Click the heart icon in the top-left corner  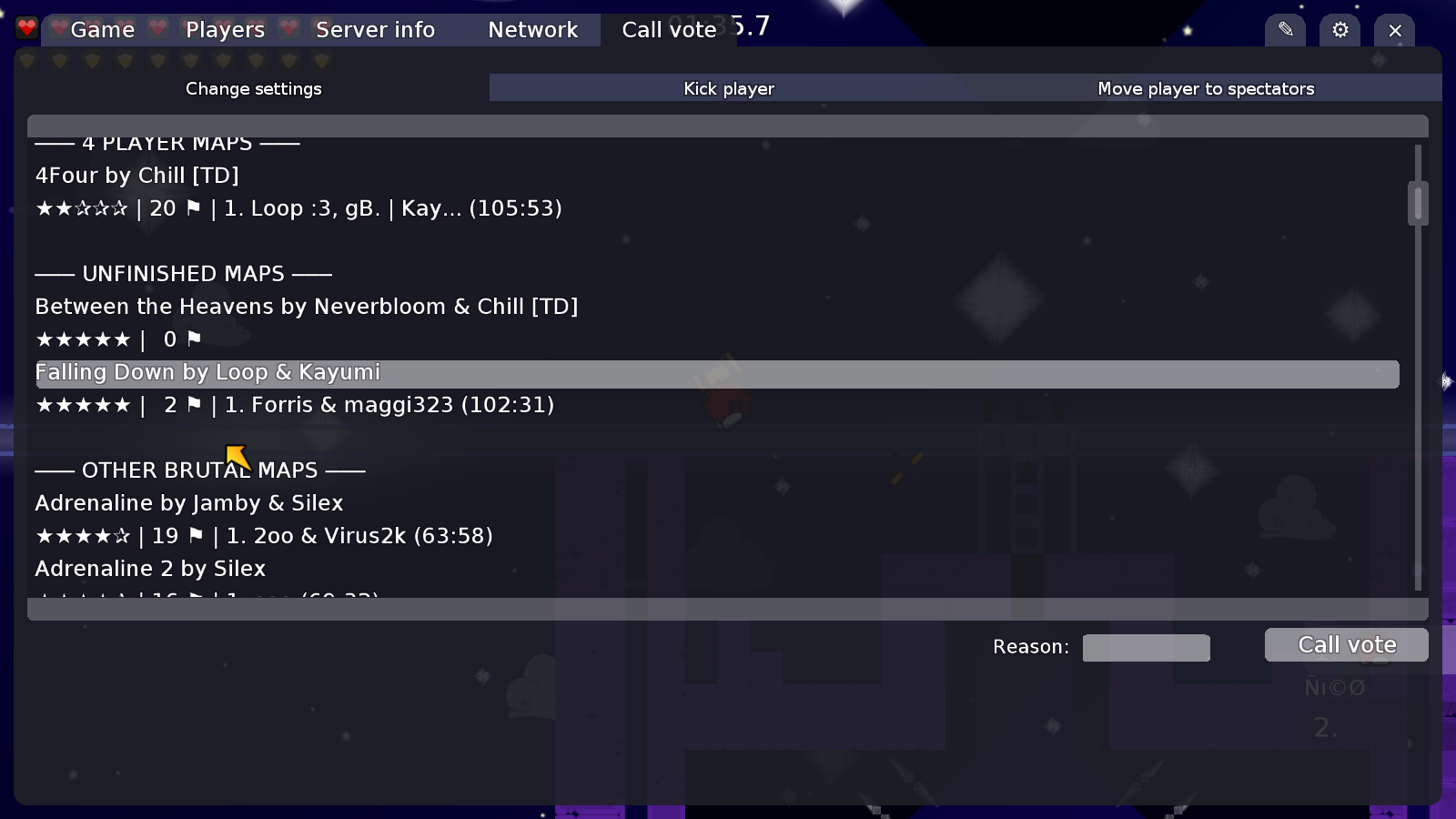click(26, 26)
